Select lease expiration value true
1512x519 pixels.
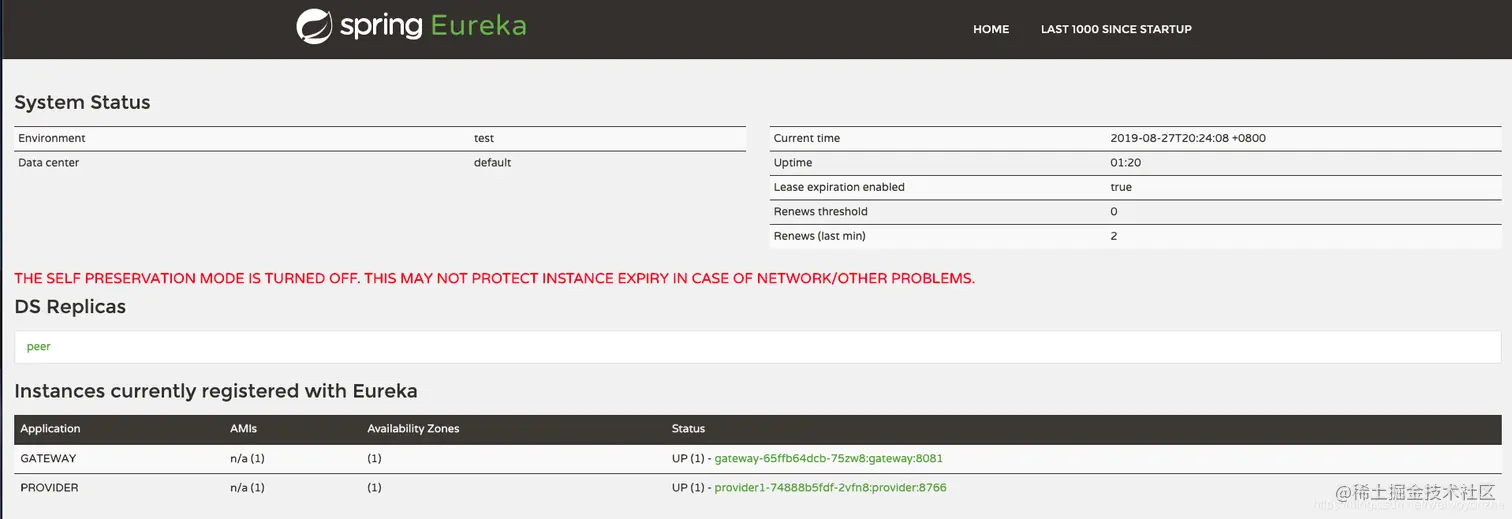1121,187
